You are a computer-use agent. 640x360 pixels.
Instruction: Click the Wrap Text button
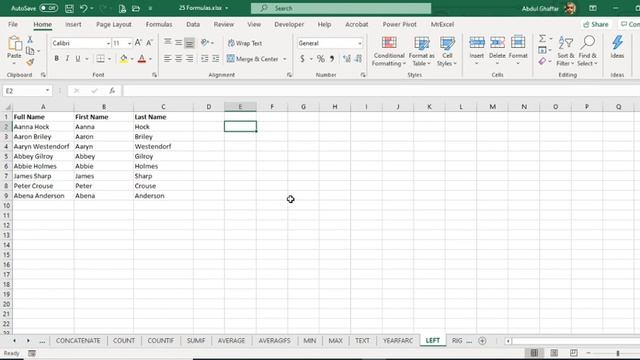[x=245, y=43]
